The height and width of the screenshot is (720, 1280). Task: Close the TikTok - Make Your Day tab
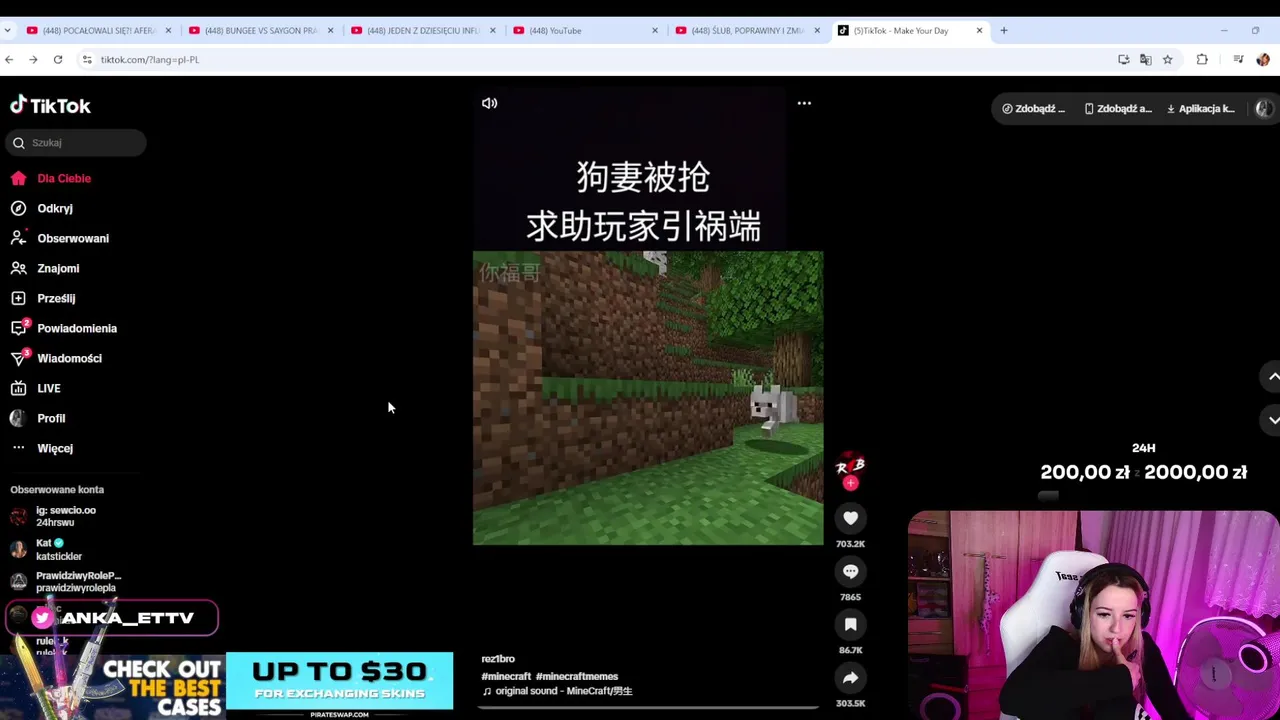979,30
